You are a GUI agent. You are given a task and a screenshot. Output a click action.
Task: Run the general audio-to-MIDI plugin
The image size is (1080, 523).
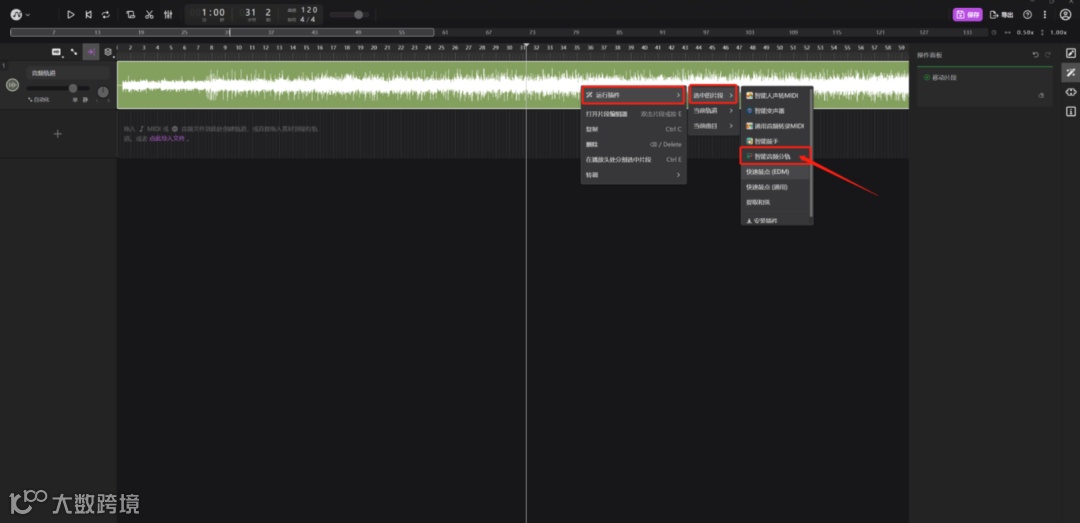click(774, 126)
